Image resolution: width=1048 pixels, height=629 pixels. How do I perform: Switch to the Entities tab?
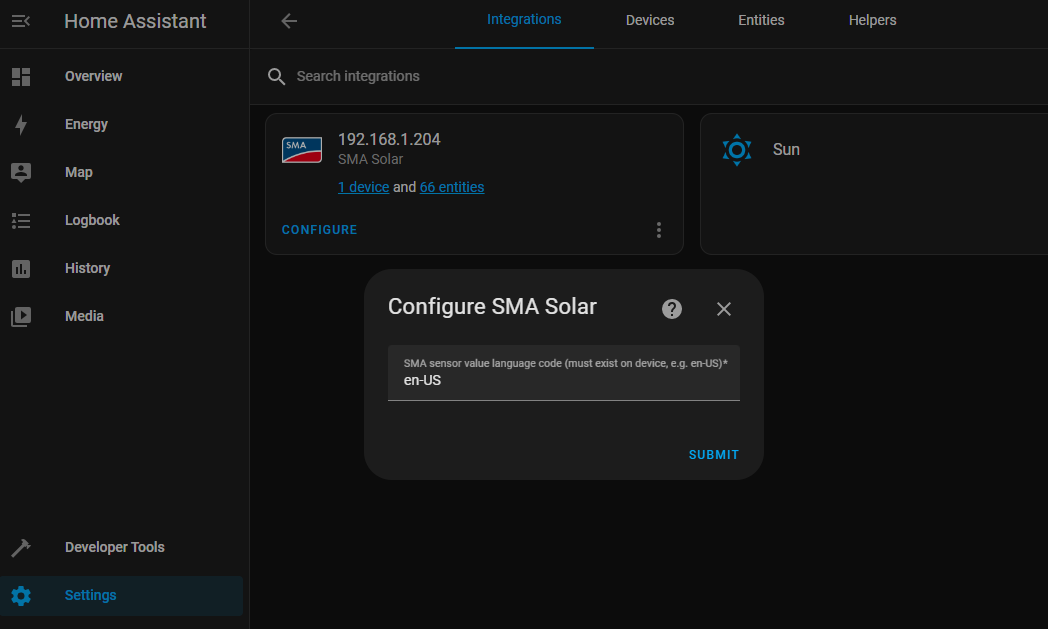click(761, 20)
